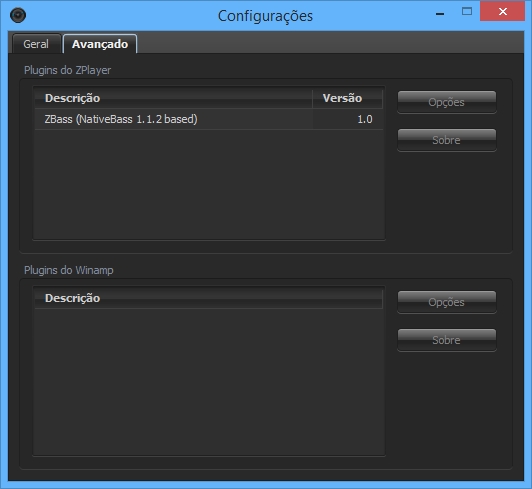Click Opções button for ZPlayer plugins
Image resolution: width=532 pixels, height=489 pixels.
pyautogui.click(x=447, y=102)
